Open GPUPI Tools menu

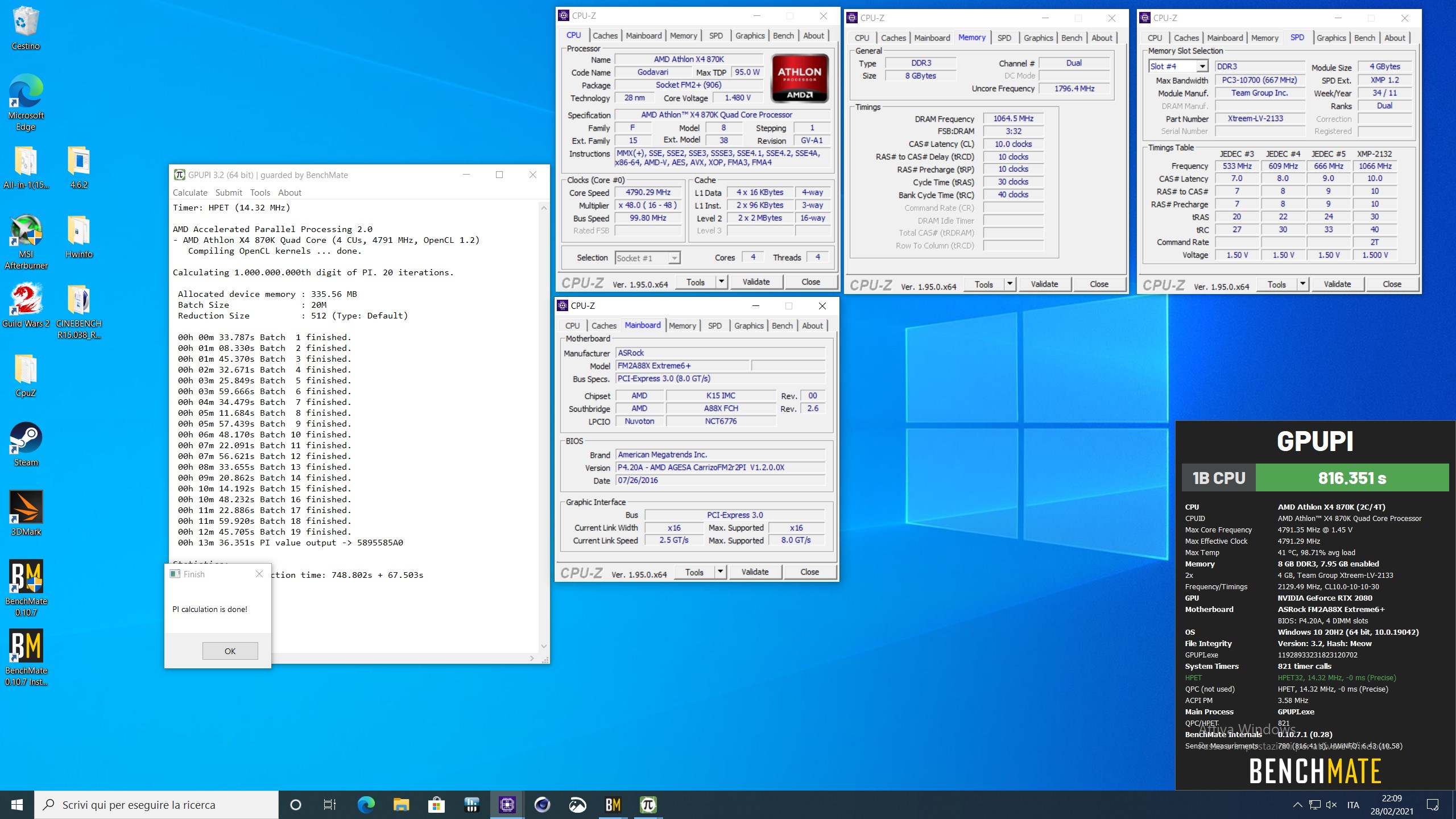[x=260, y=193]
